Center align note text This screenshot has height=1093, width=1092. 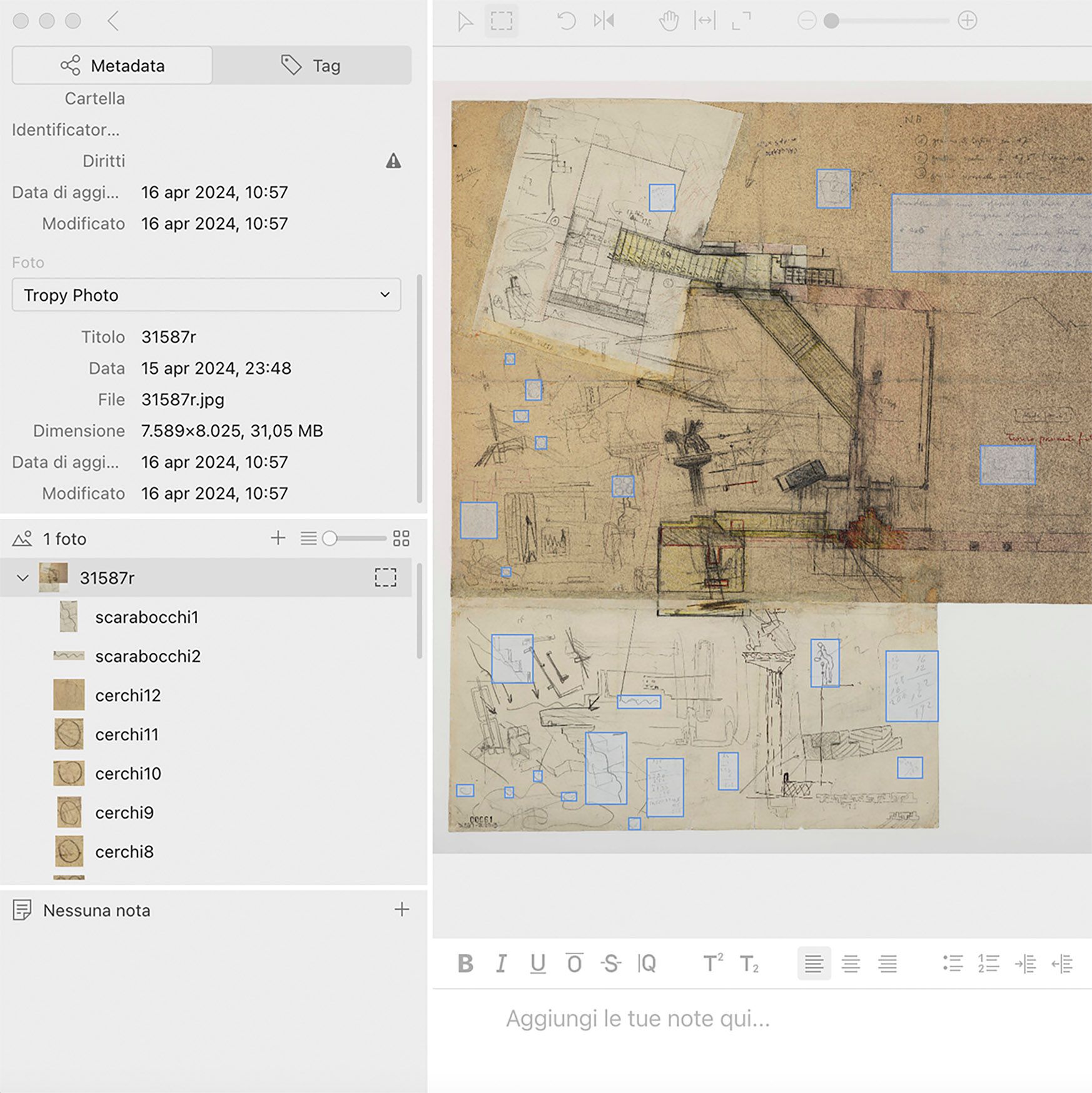click(851, 964)
